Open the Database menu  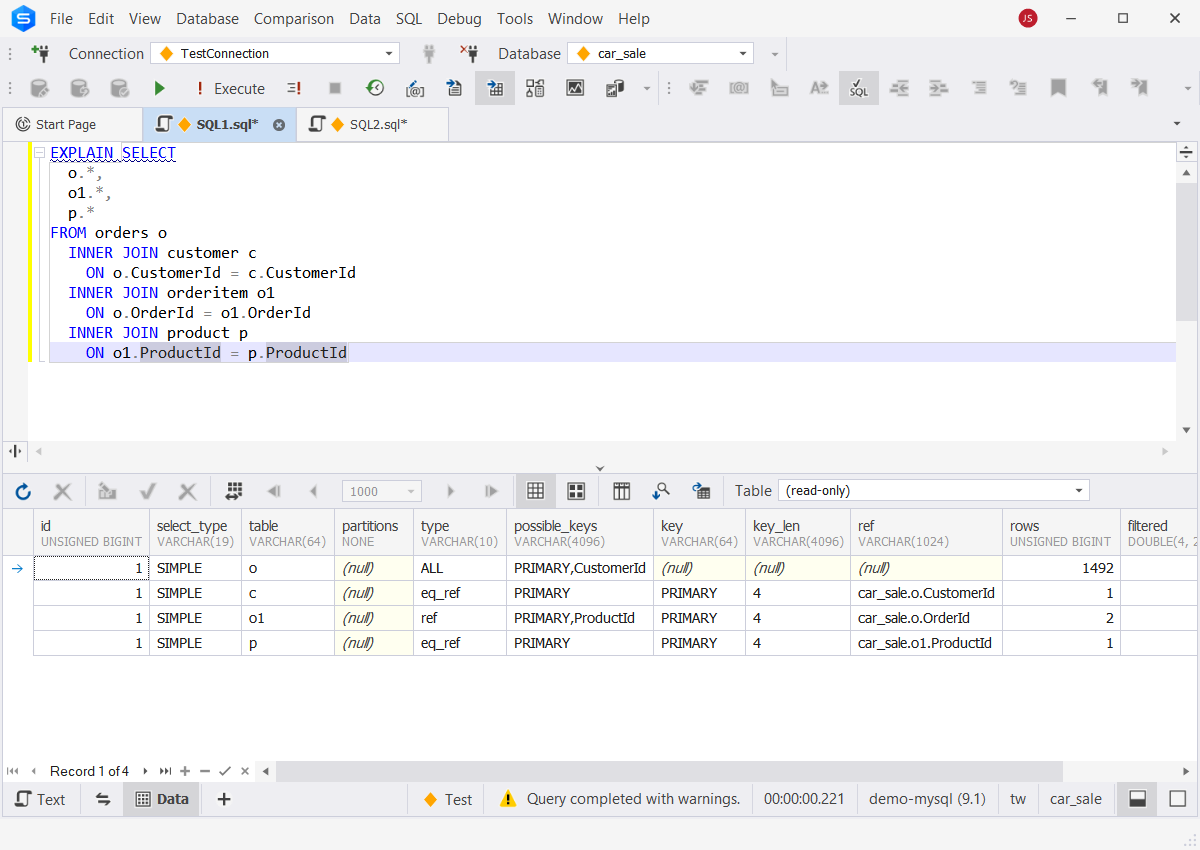click(207, 18)
